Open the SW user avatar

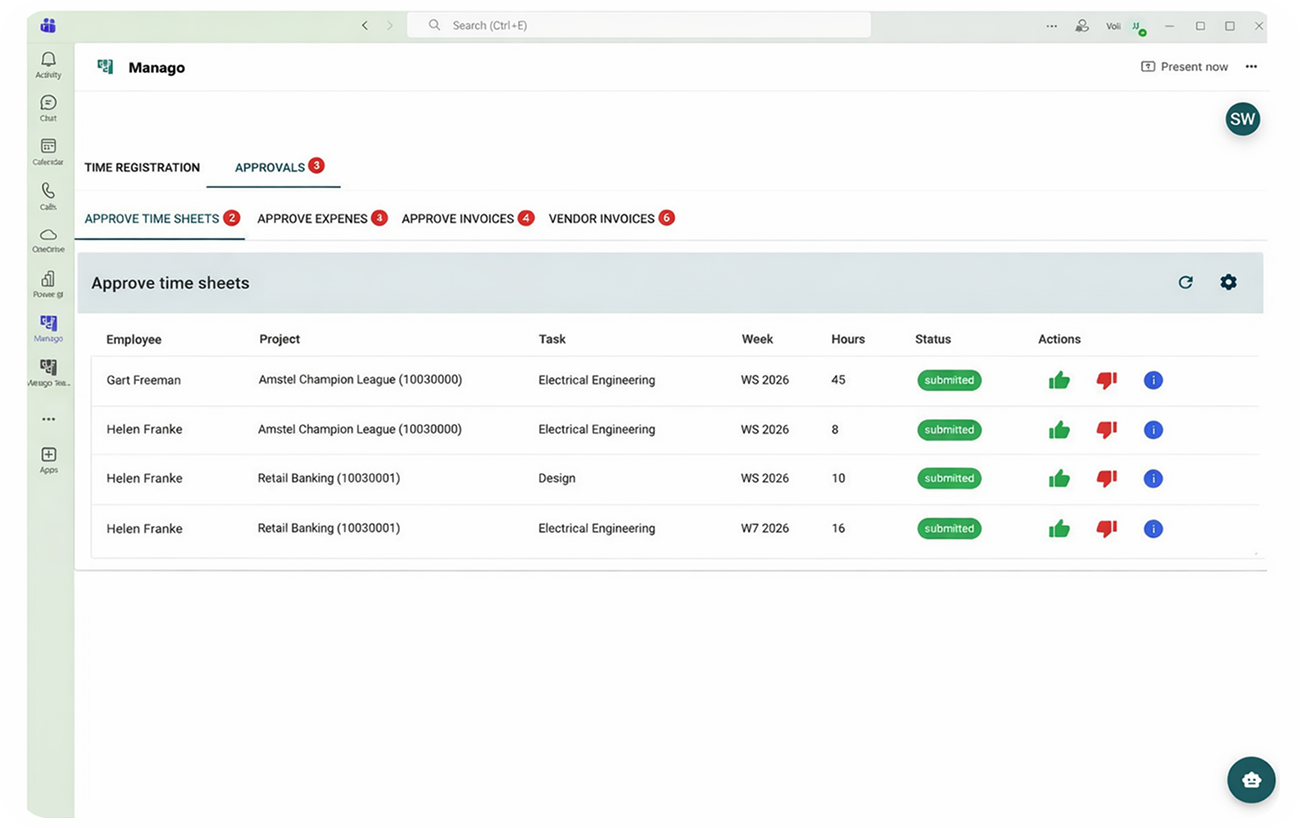1242,119
